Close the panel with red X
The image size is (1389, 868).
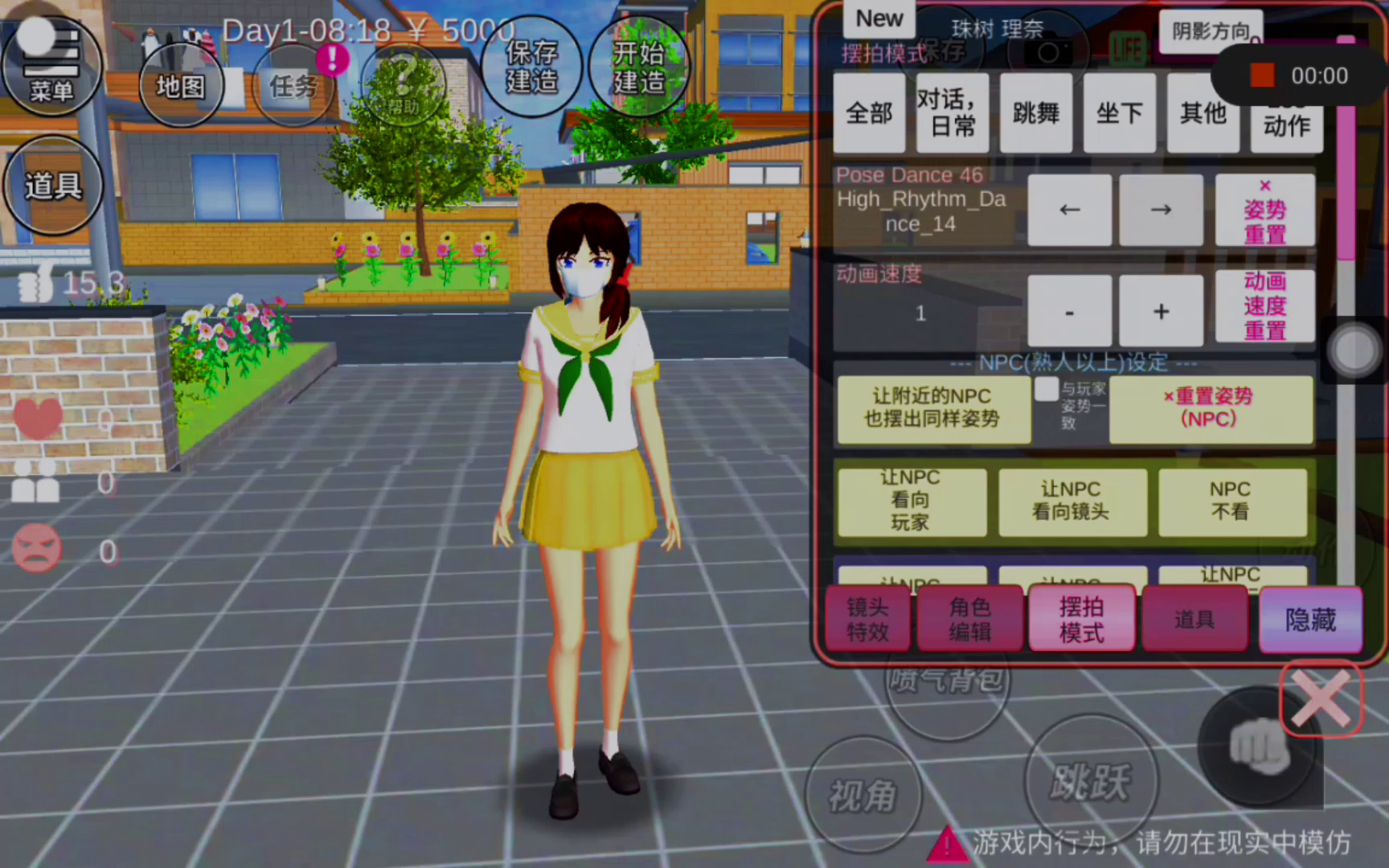(1321, 698)
